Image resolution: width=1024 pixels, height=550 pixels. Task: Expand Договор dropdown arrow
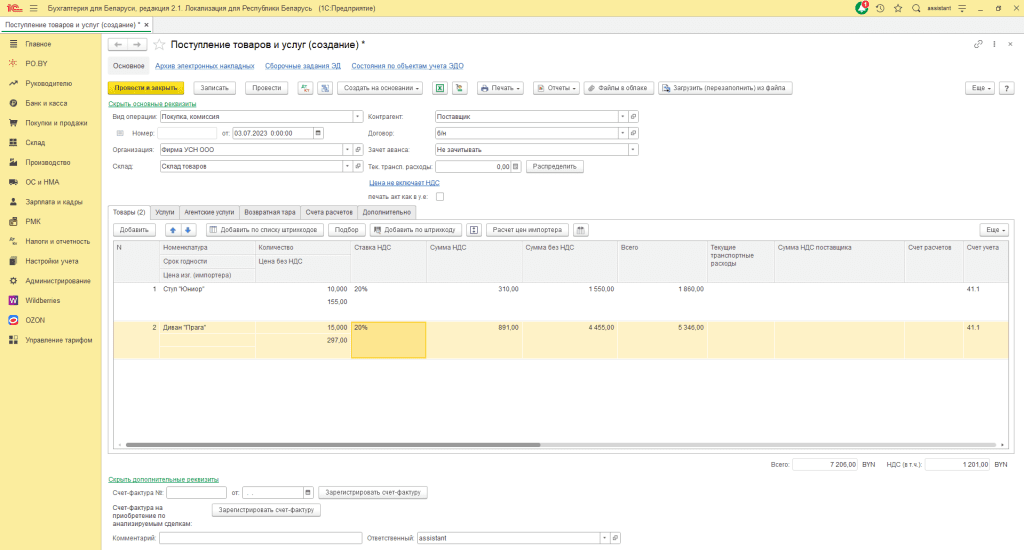[623, 133]
